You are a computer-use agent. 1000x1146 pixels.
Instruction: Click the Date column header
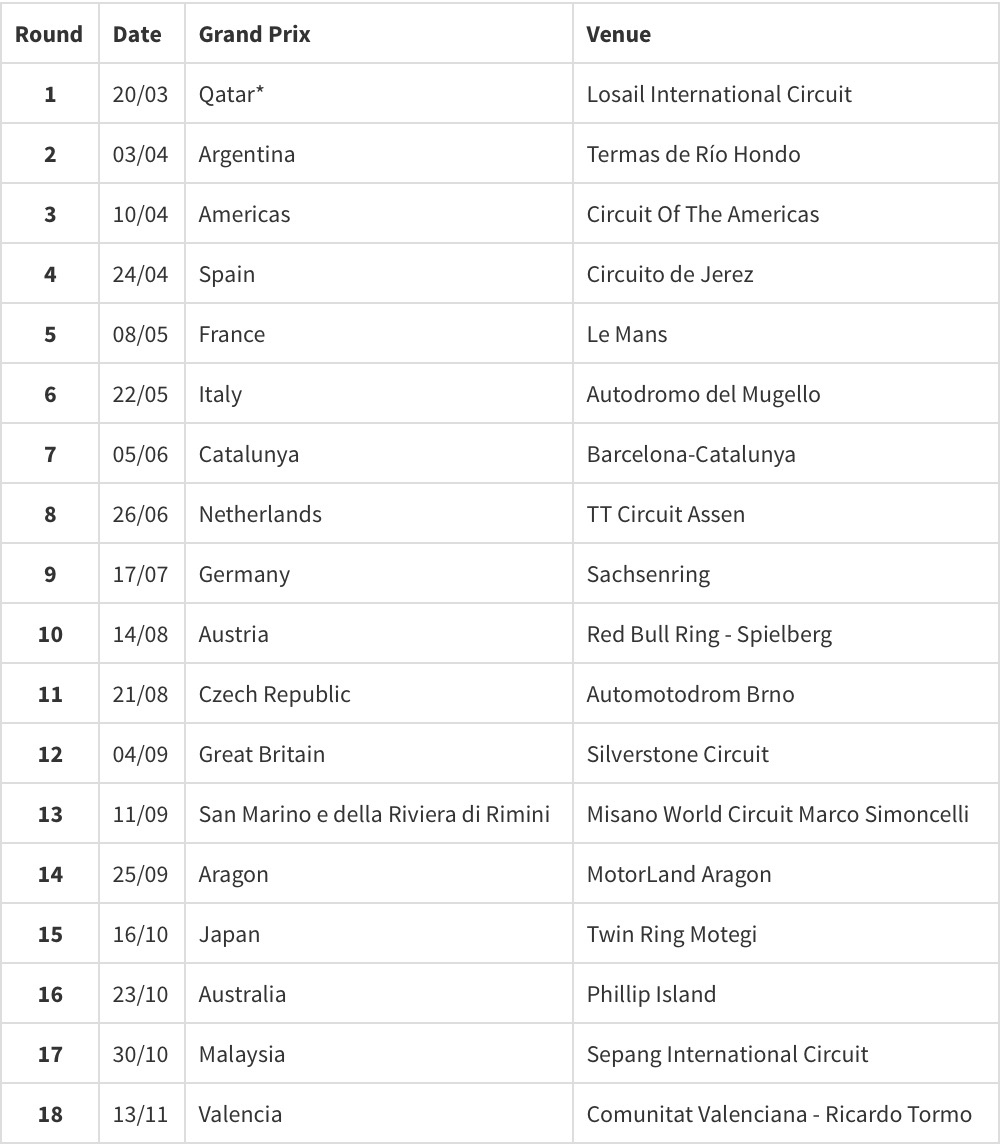point(137,34)
